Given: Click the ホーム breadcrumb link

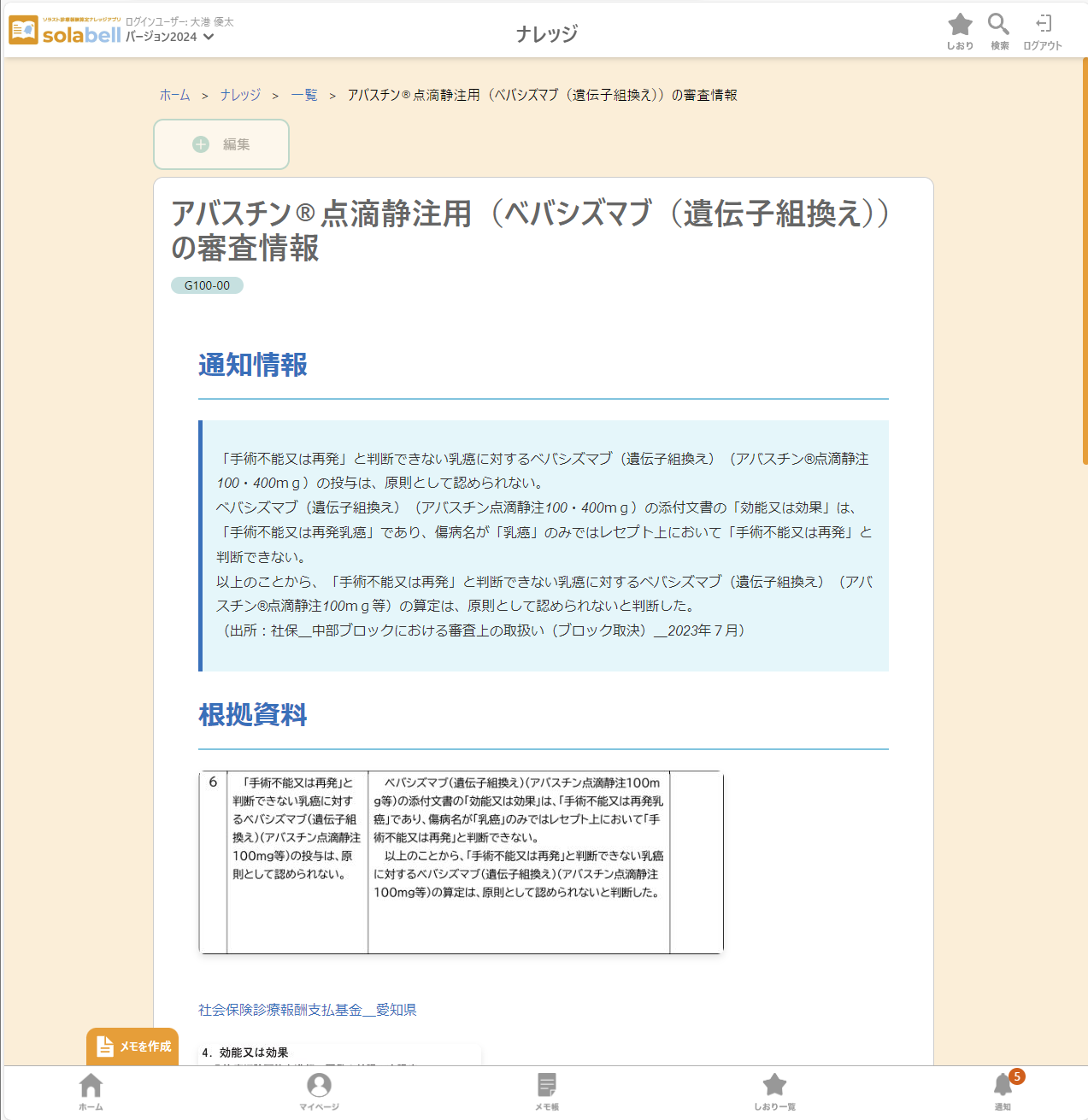Looking at the screenshot, I should pos(174,95).
